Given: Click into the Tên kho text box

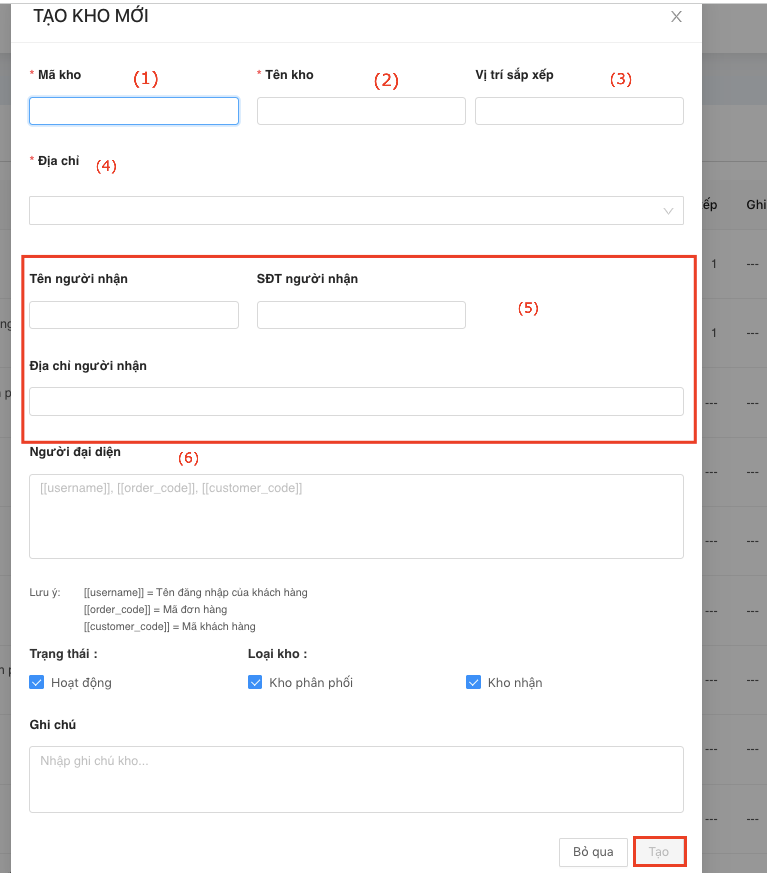Looking at the screenshot, I should pos(361,111).
